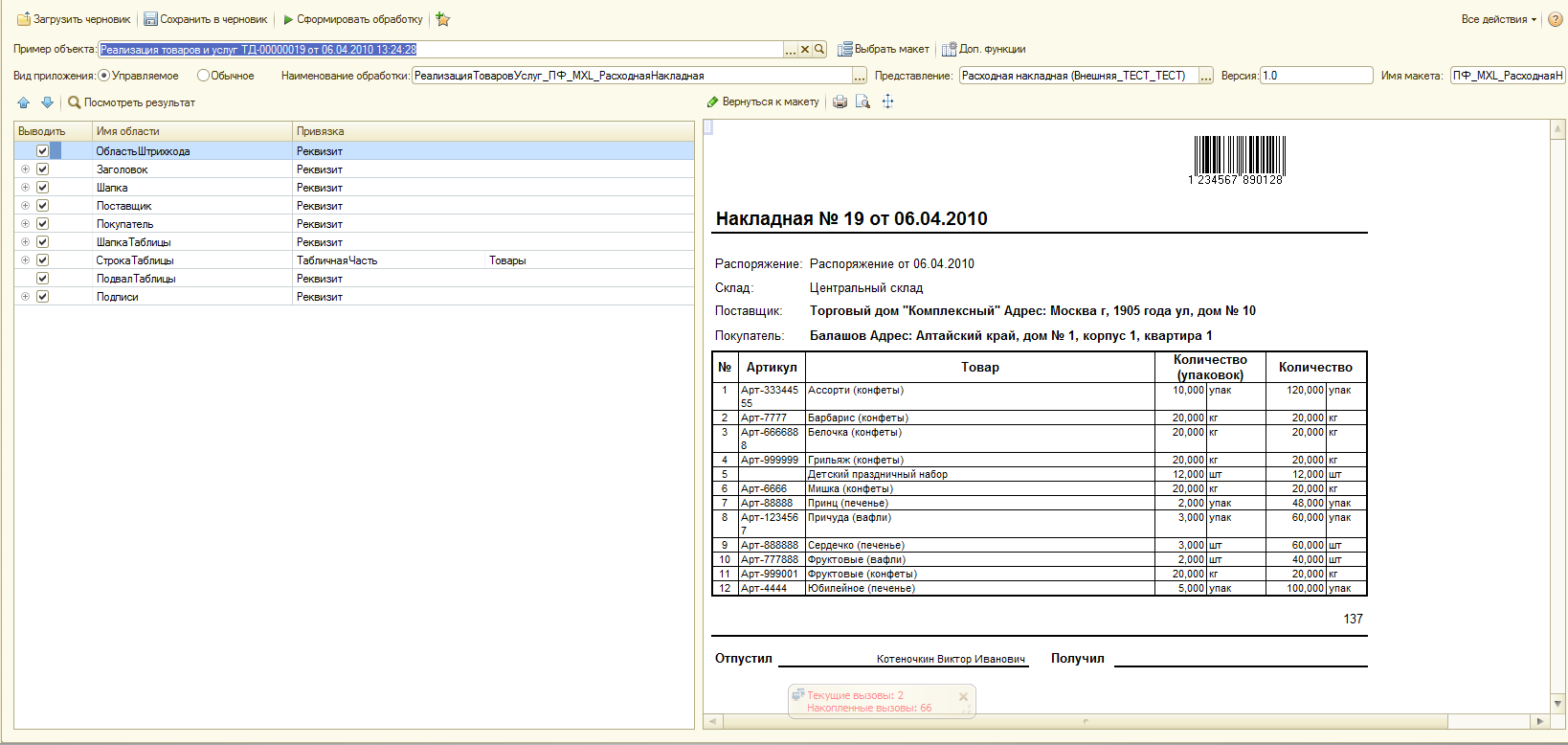Open selection for Пример объекта via ellipsis
Image resolution: width=1568 pixels, height=745 pixels.
pyautogui.click(x=791, y=50)
